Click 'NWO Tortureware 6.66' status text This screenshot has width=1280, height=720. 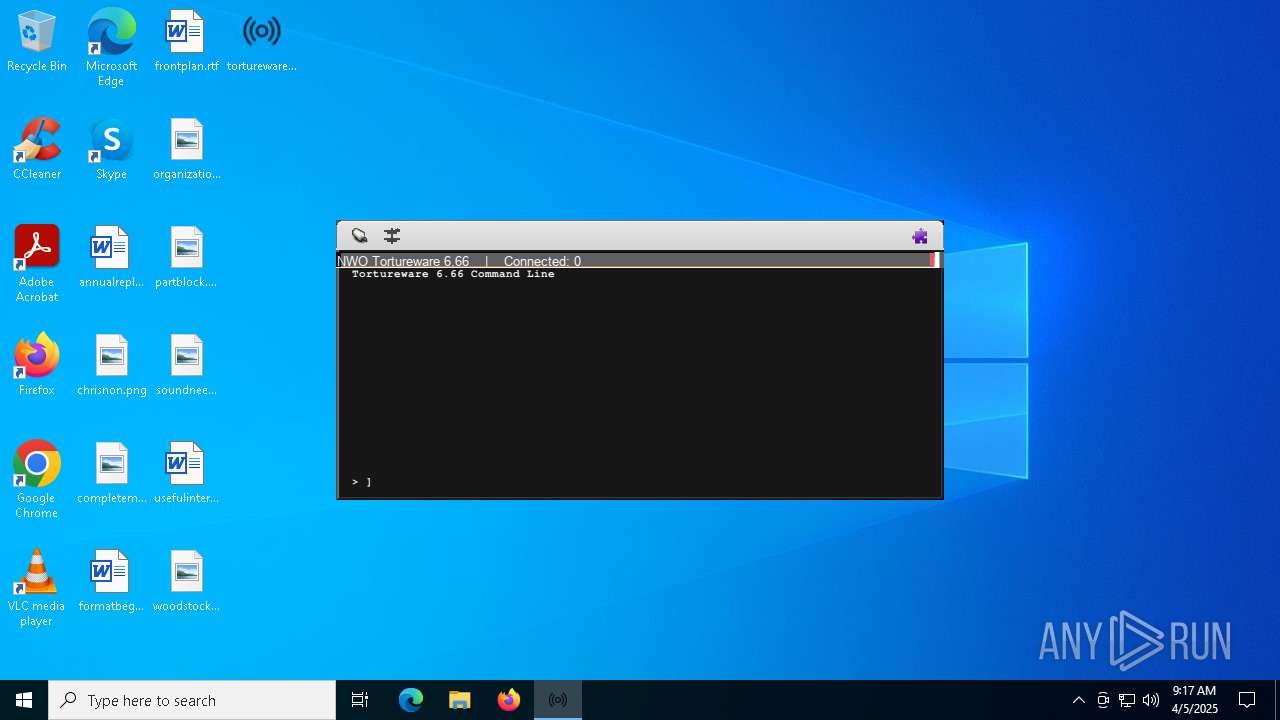pyautogui.click(x=403, y=261)
